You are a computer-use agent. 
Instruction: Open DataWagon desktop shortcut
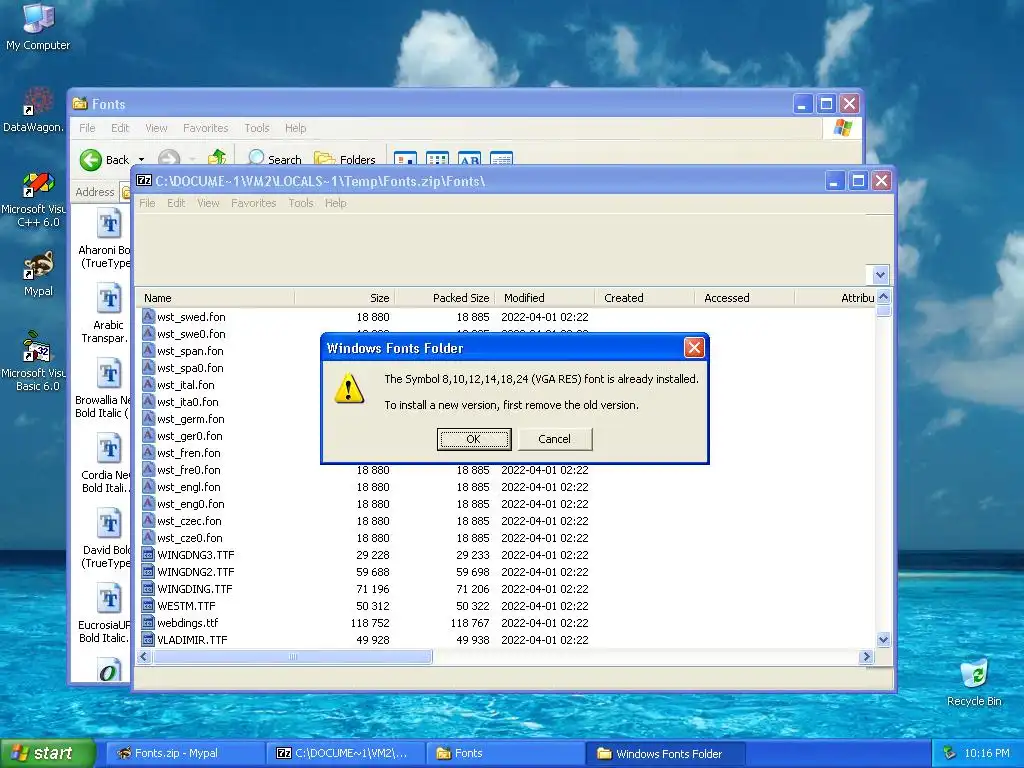click(x=34, y=111)
